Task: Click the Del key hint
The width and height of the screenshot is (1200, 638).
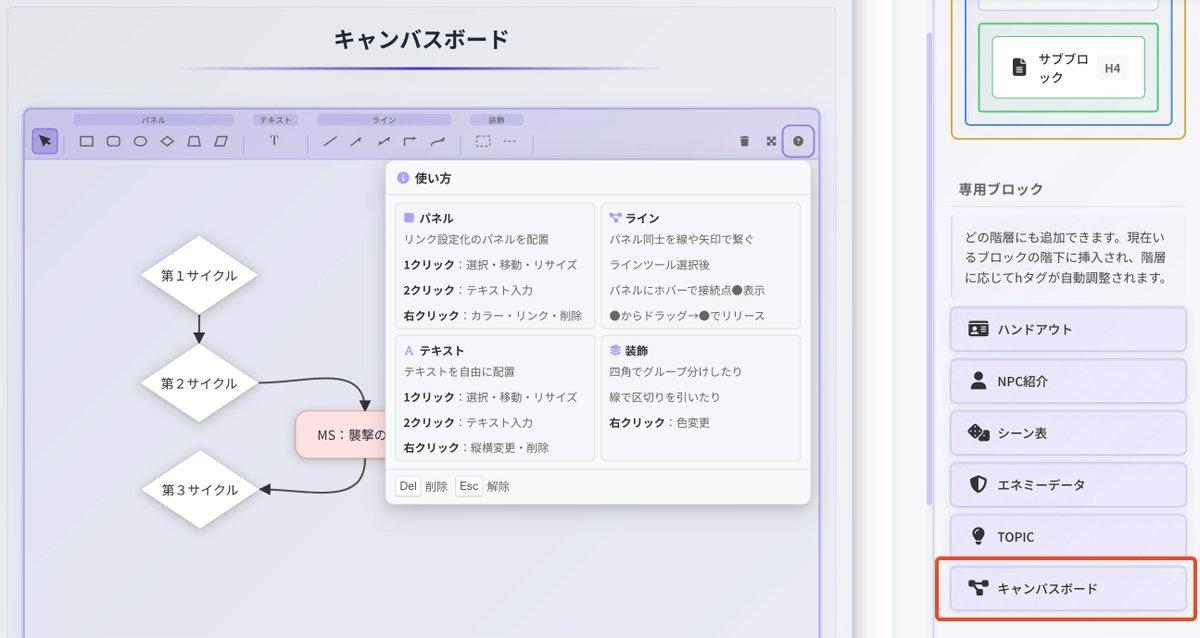Action: 408,486
